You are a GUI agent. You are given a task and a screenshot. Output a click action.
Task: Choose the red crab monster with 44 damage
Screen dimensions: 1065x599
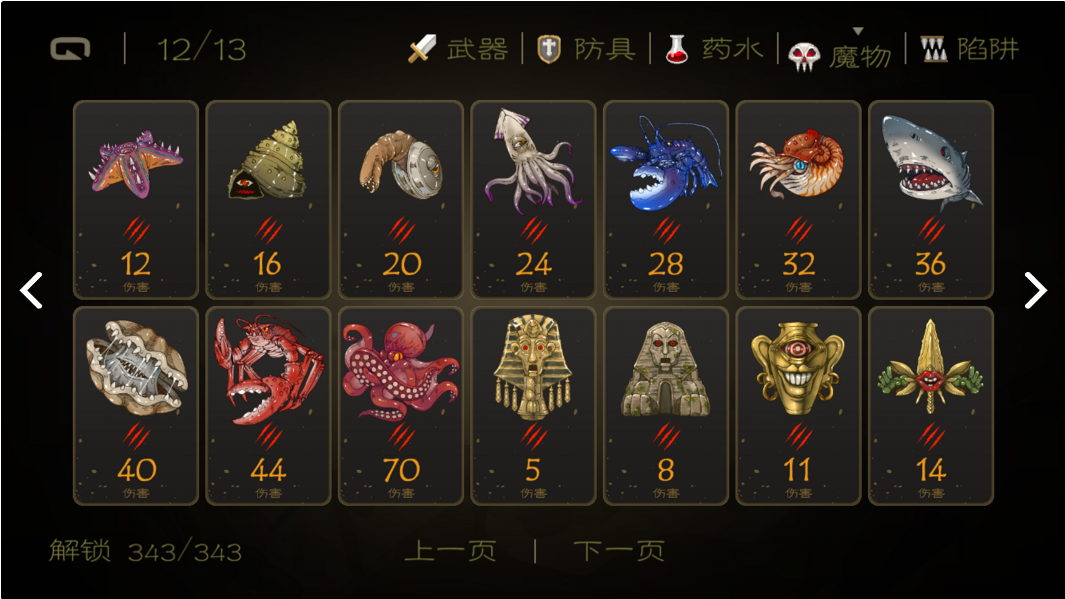(268, 405)
